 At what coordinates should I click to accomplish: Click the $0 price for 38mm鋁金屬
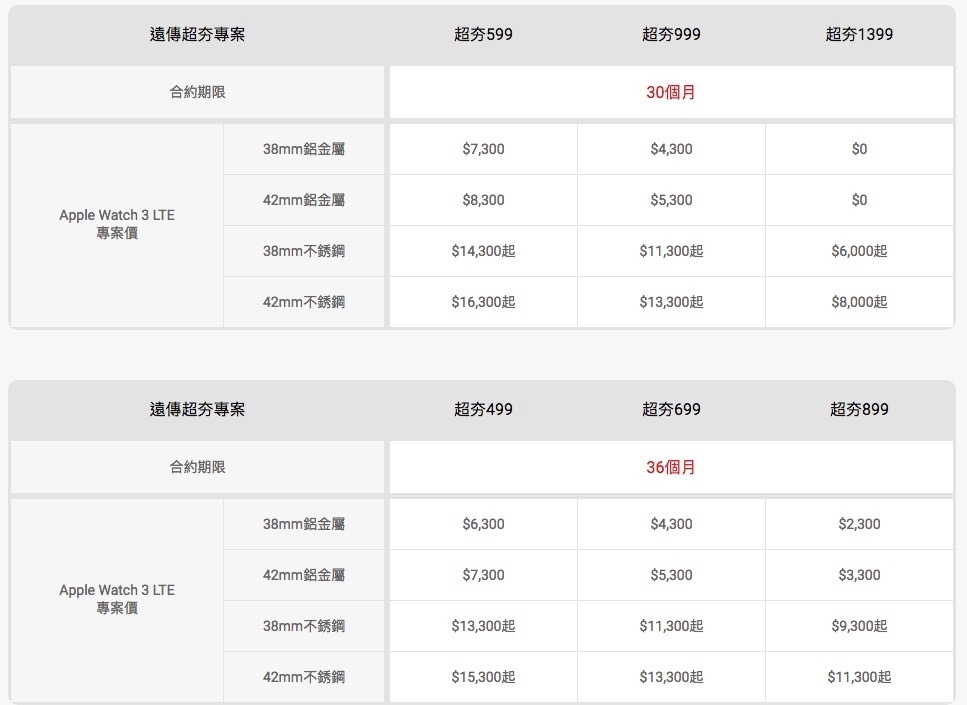point(859,149)
